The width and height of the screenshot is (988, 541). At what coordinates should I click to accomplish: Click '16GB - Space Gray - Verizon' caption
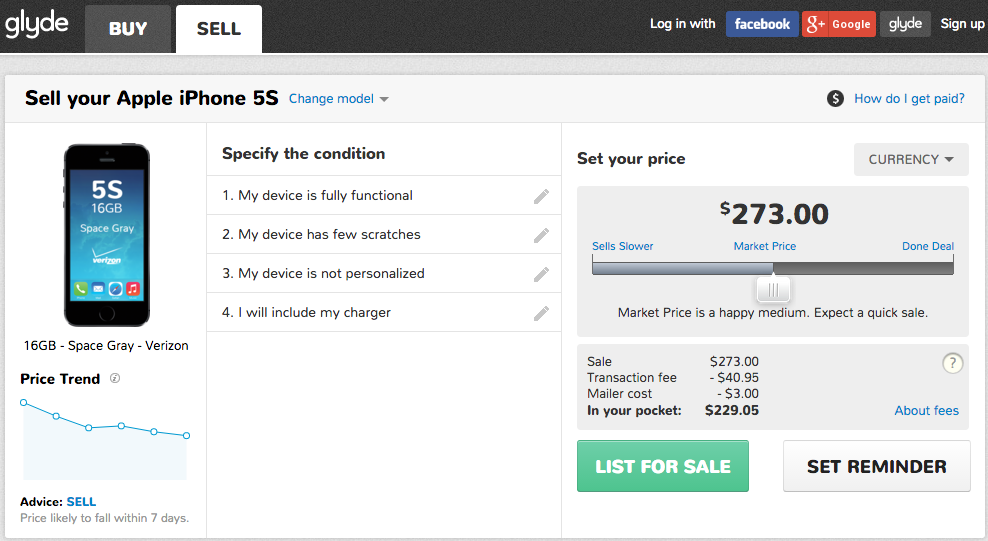[x=106, y=346]
